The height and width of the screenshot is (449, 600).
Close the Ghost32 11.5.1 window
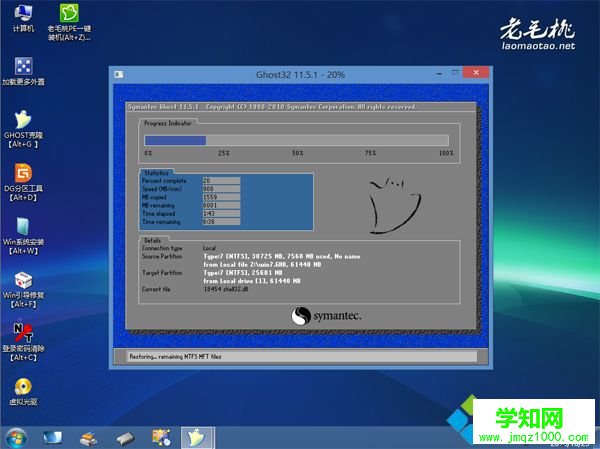(x=476, y=72)
